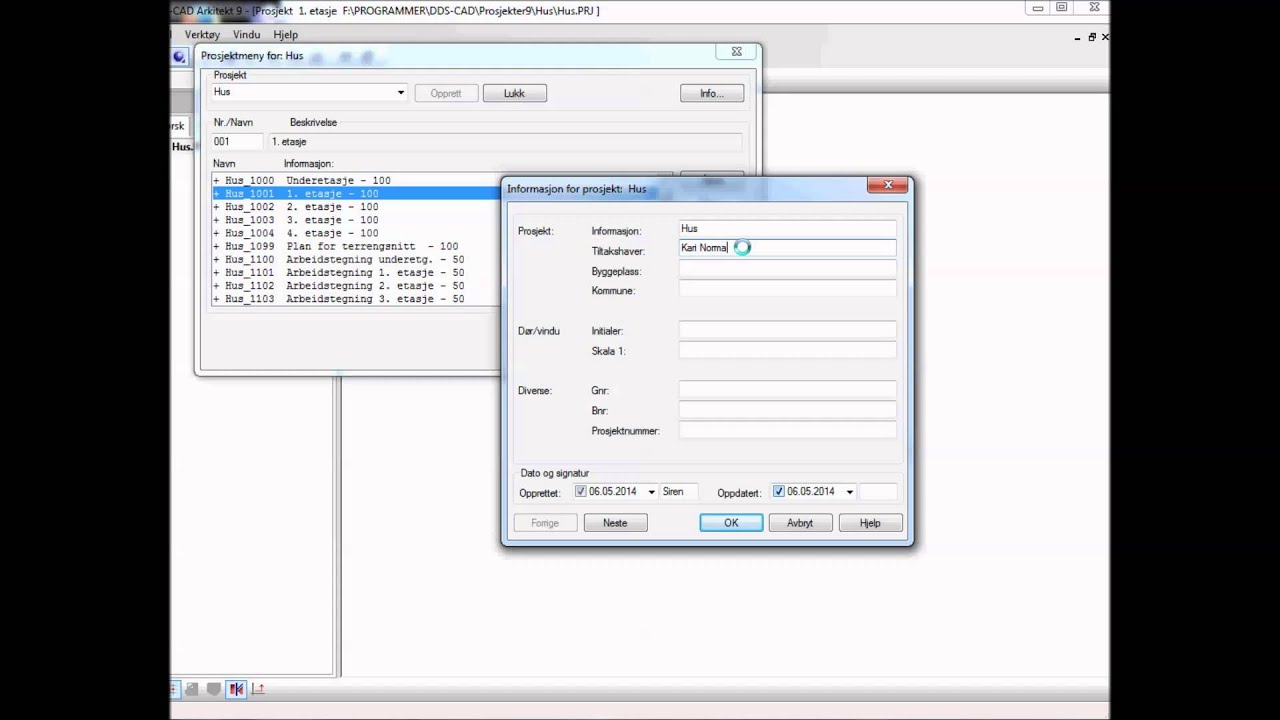
Task: Click the Beskrivelse field showing 1. etasje
Action: [505, 142]
